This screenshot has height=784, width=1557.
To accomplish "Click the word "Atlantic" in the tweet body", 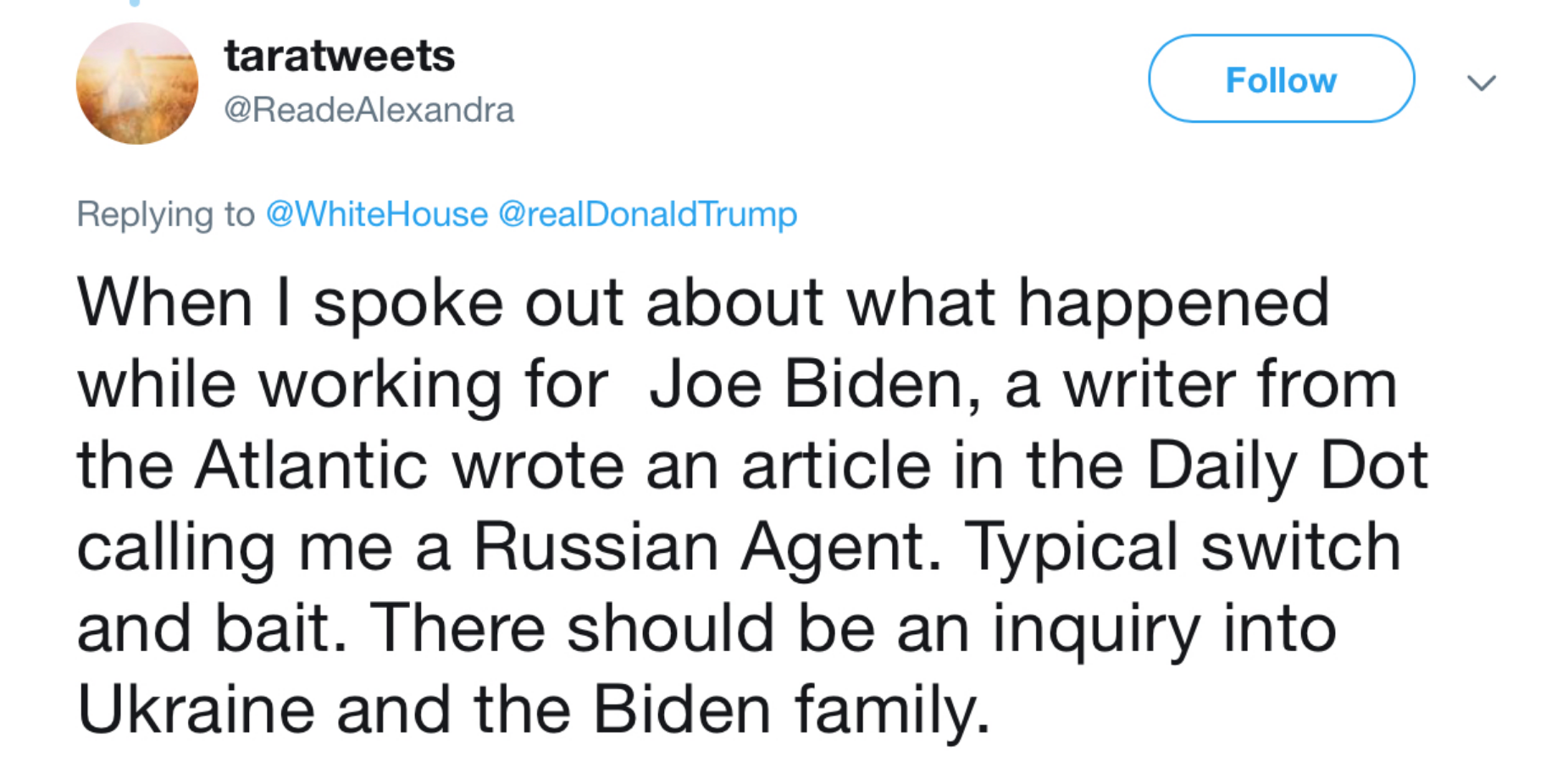I will click(311, 466).
